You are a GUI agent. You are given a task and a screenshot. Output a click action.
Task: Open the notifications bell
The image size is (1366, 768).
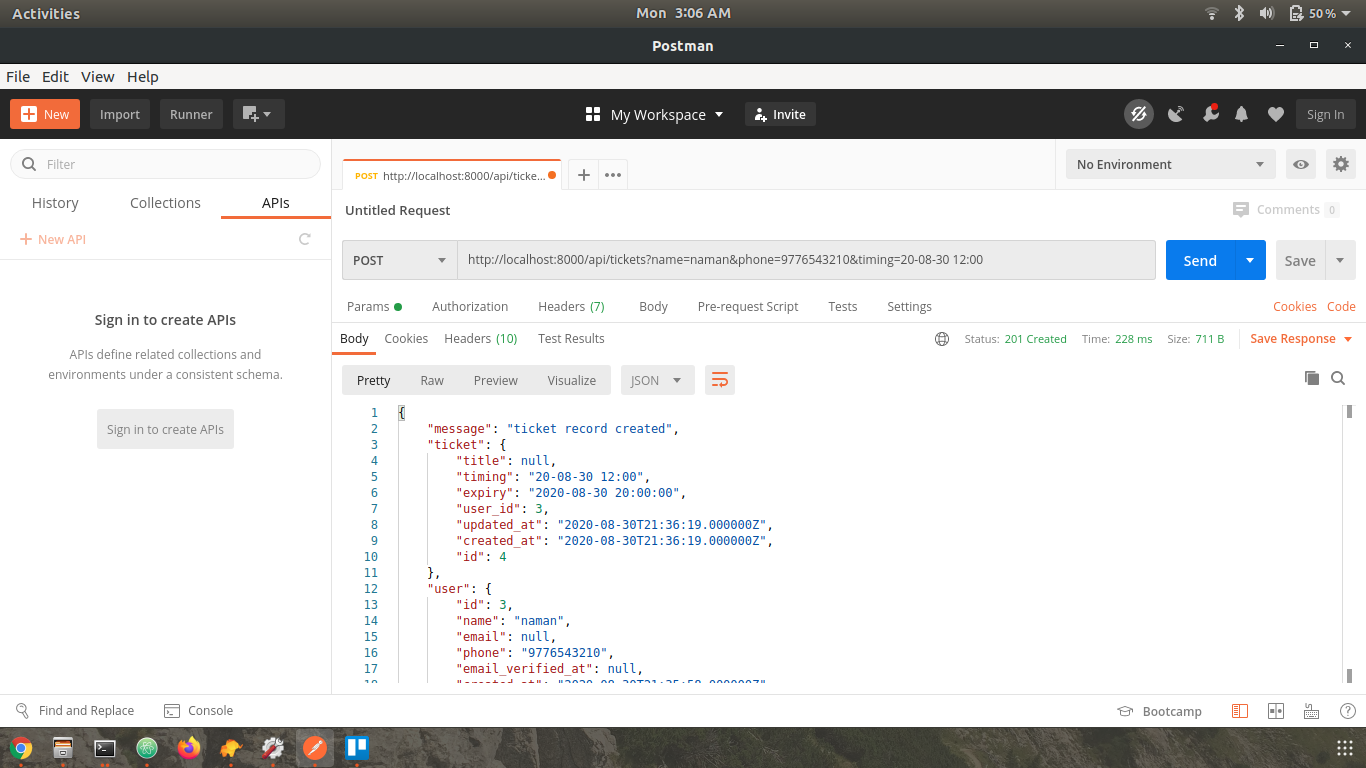(x=1242, y=114)
